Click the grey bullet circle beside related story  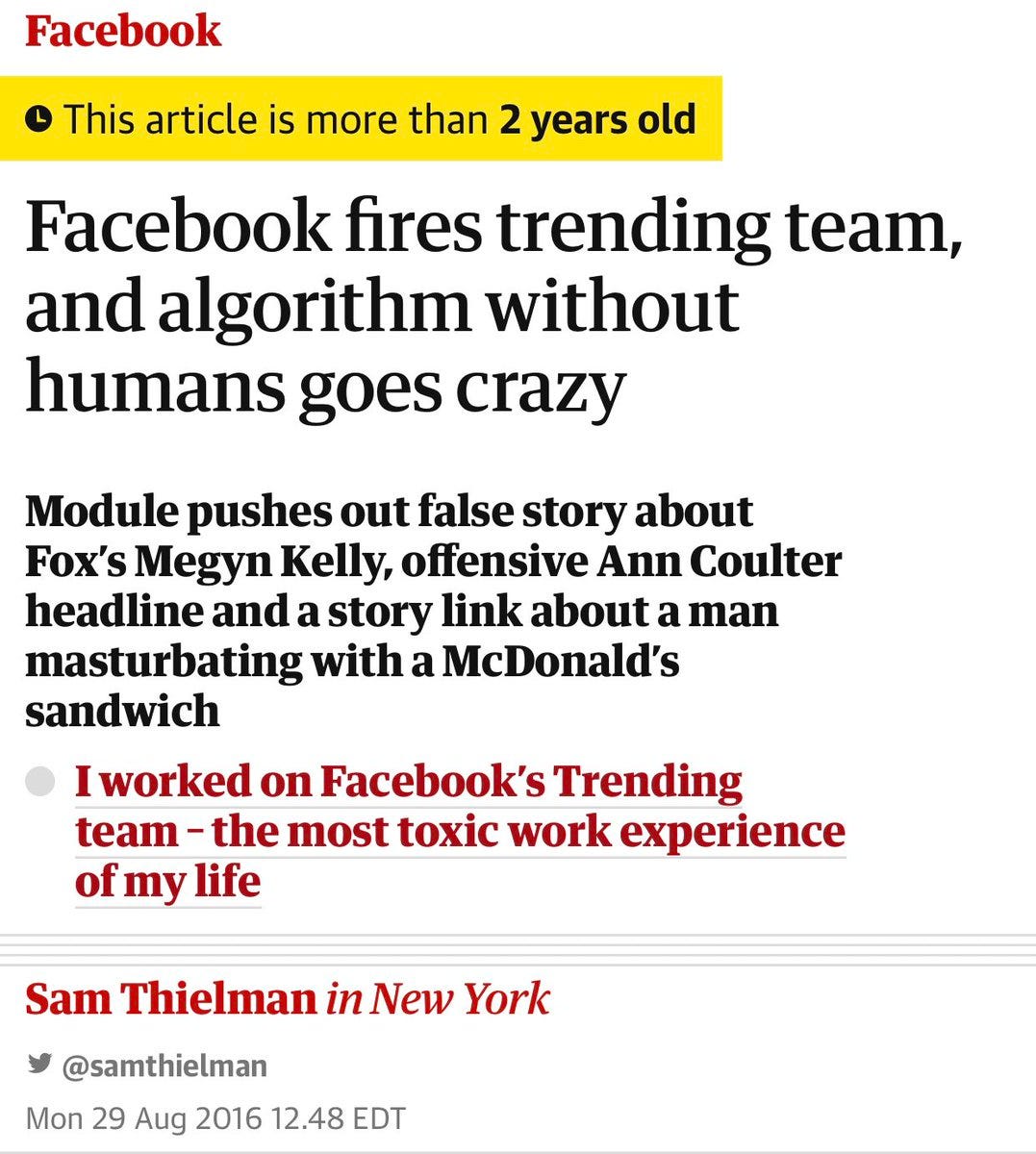(x=40, y=782)
